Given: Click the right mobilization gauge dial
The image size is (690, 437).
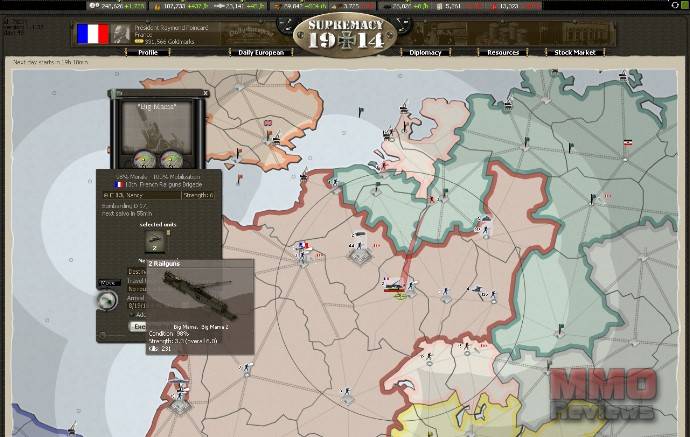Looking at the screenshot, I should click(x=172, y=159).
